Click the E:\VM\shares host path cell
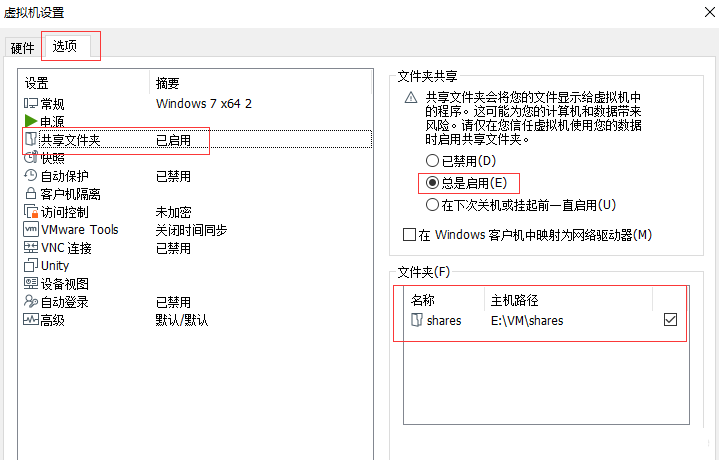The image size is (719, 460). [x=527, y=320]
